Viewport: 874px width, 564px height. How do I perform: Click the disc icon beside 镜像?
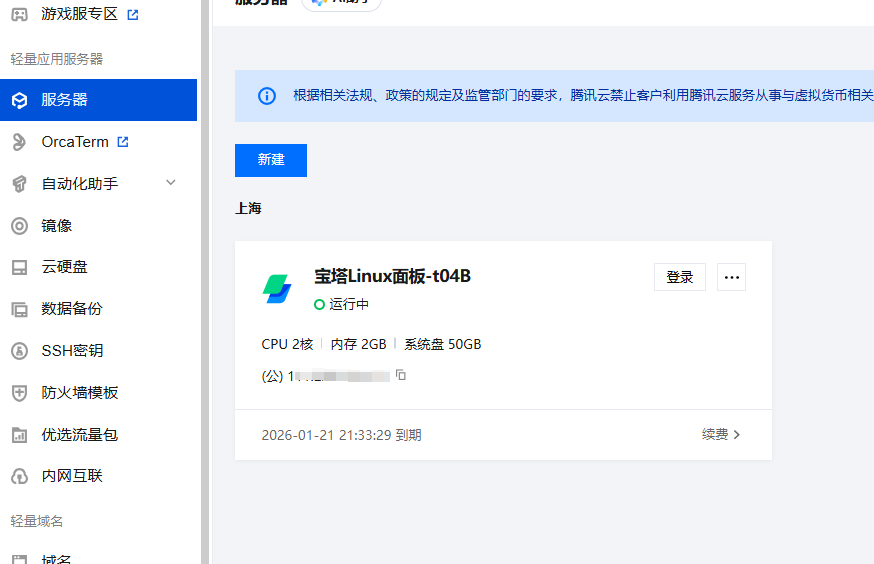(20, 226)
